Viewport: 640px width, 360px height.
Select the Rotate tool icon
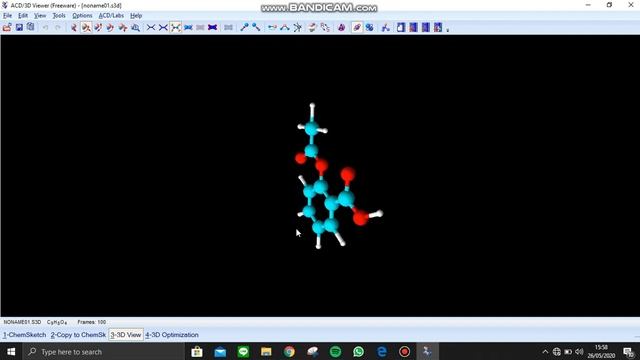74,27
